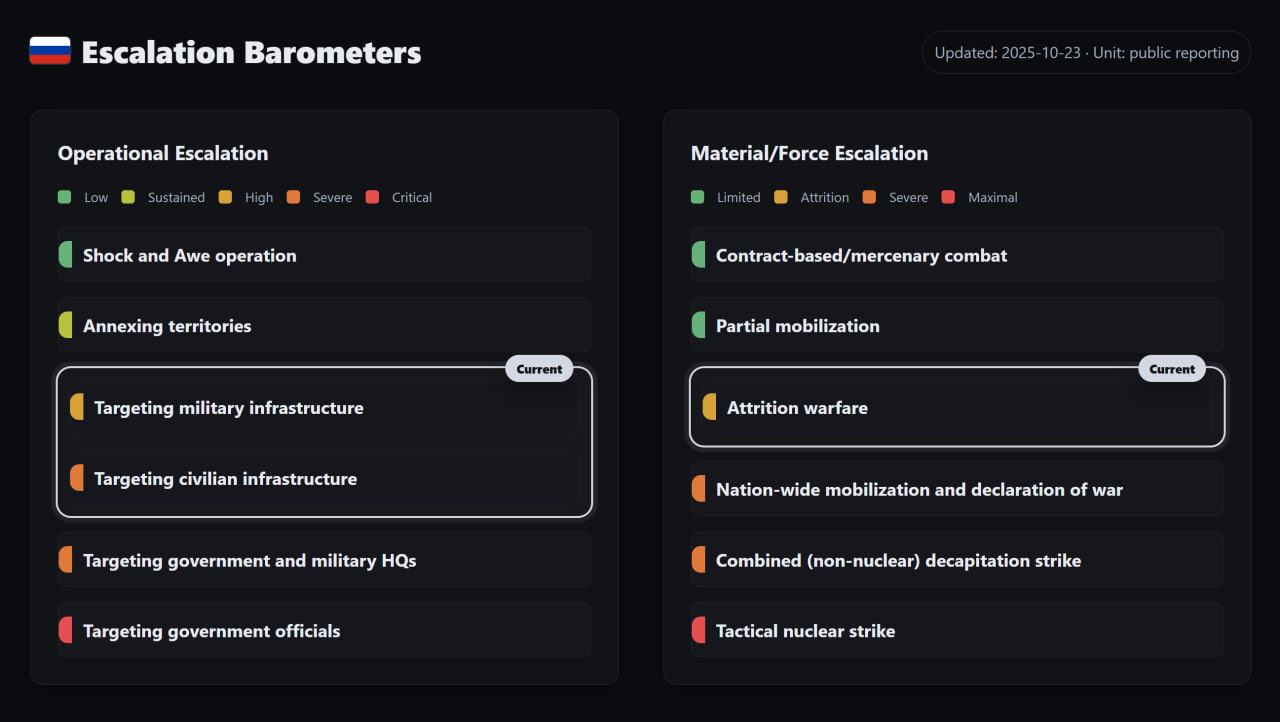Click the yellow Attrition legend swatch

tap(781, 197)
